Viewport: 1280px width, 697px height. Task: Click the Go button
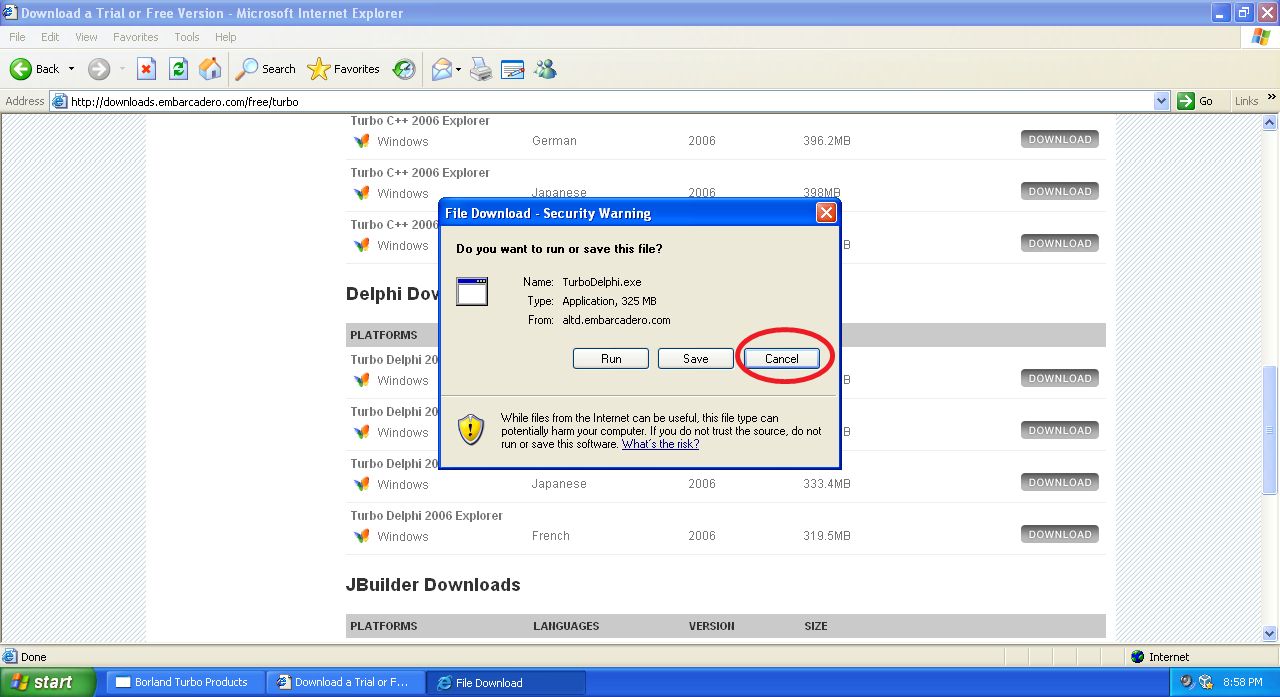tap(1196, 101)
